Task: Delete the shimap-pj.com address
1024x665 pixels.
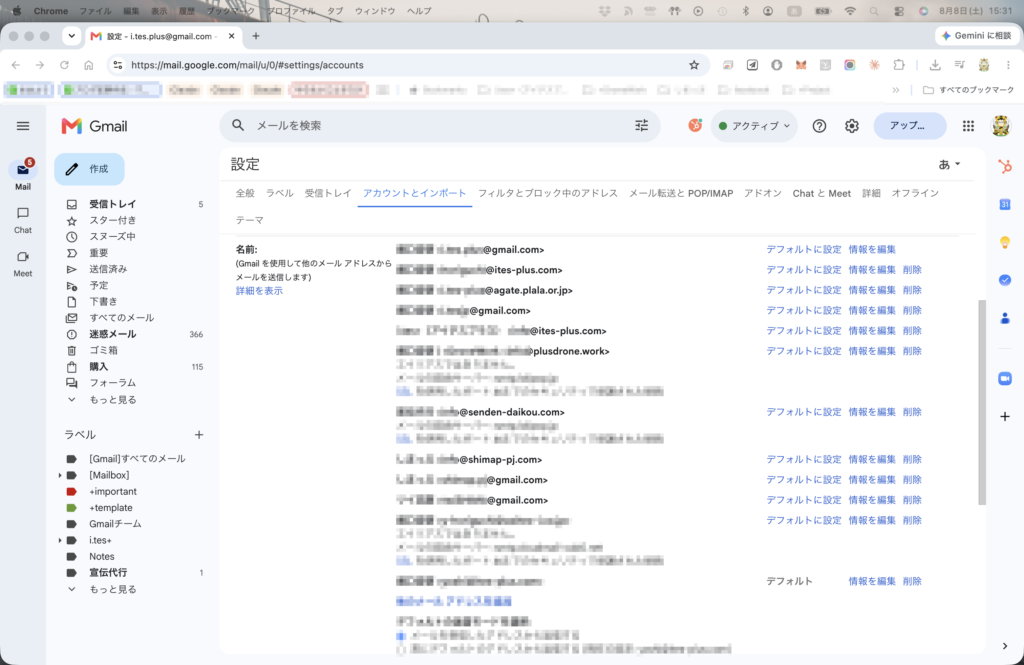Action: (x=912, y=460)
